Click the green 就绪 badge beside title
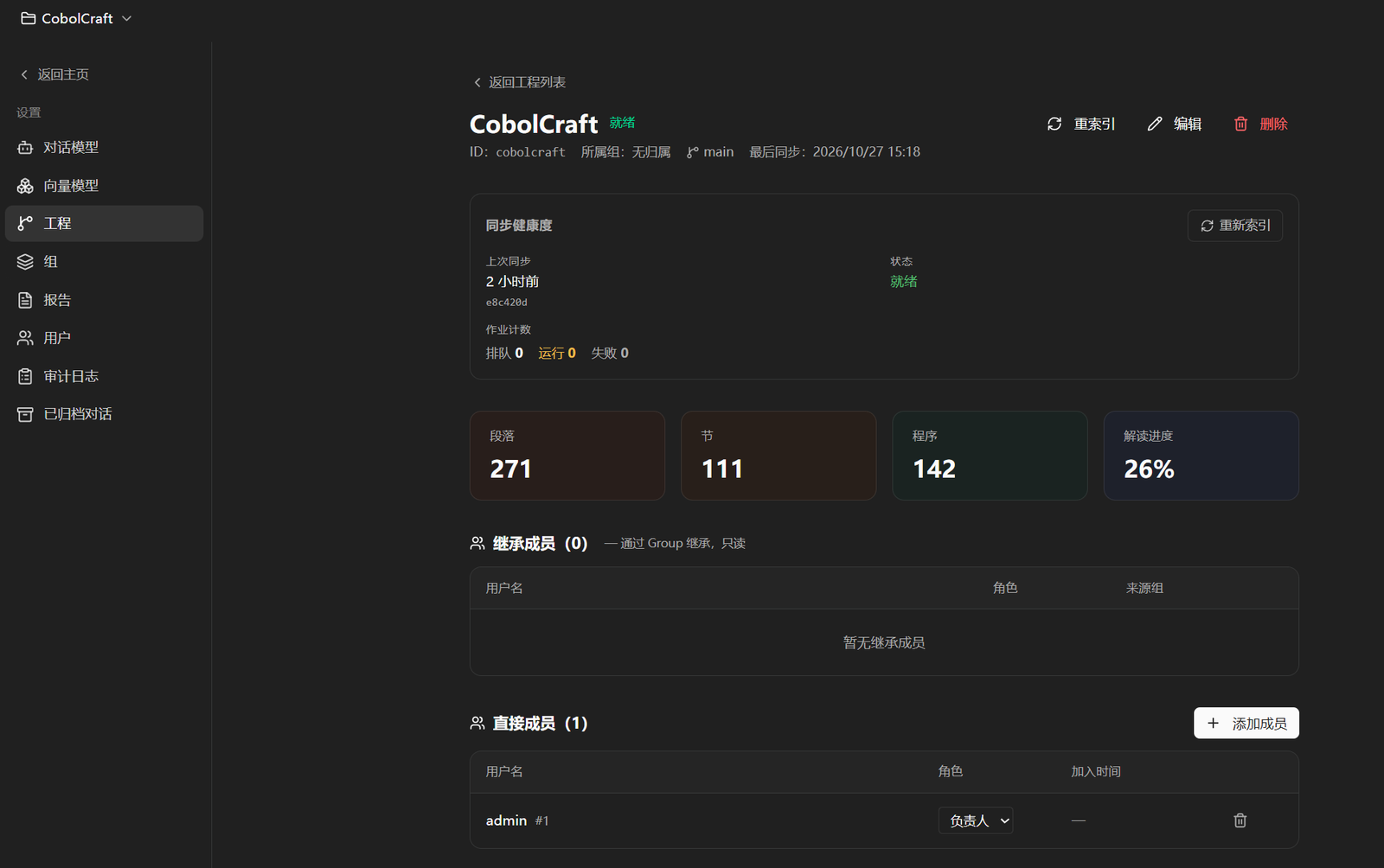The height and width of the screenshot is (868, 1384). (x=622, y=123)
